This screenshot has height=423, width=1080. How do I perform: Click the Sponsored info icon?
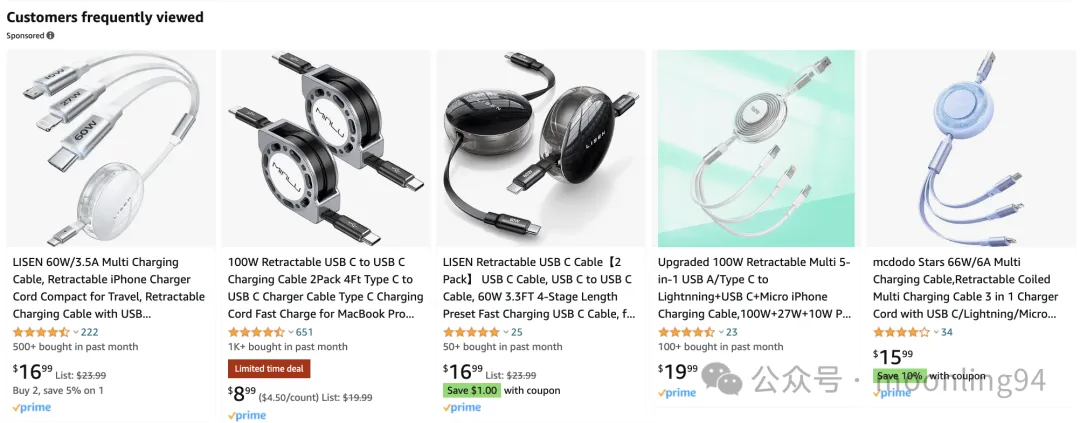(50, 36)
